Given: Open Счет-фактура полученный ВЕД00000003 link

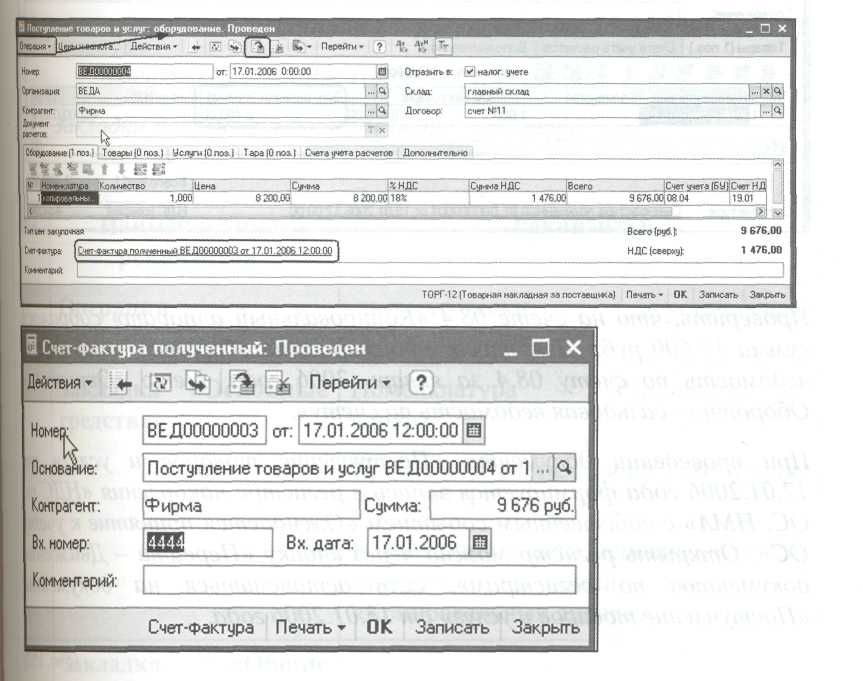Looking at the screenshot, I should tap(205, 251).
